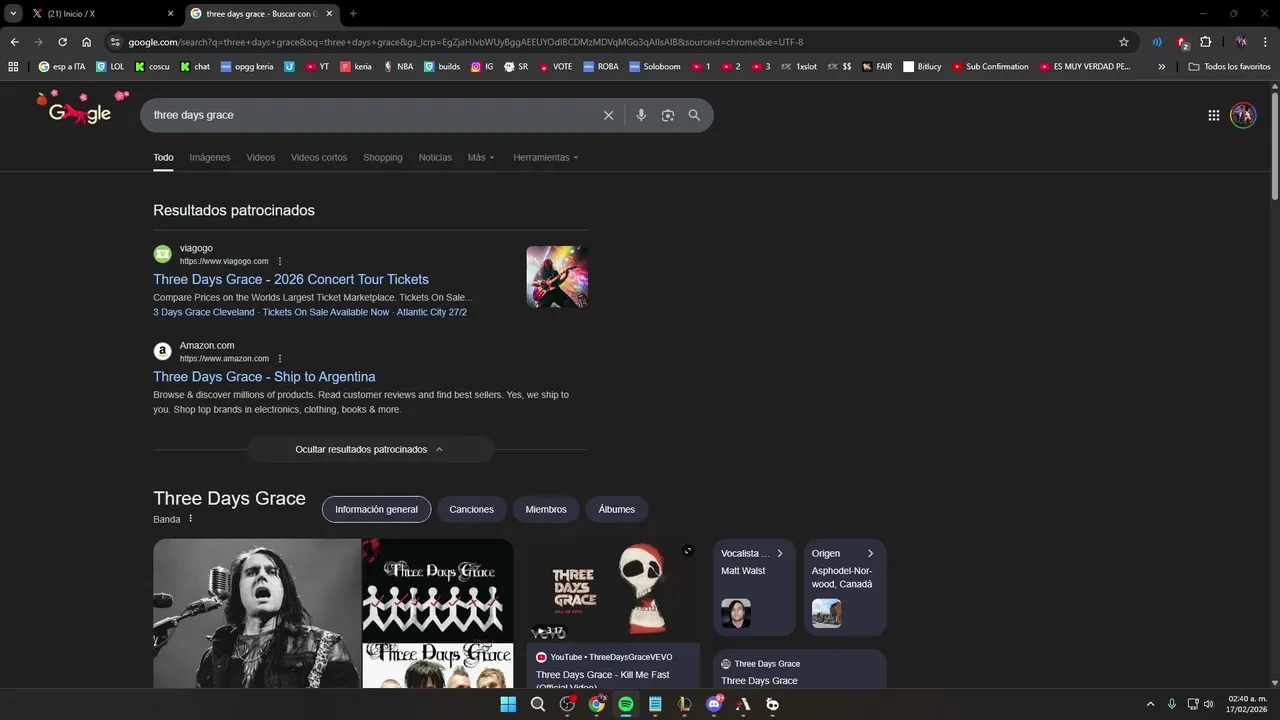Open the viagogo 2026 Concert Tour Tickets link
The image size is (1280, 720).
click(291, 279)
